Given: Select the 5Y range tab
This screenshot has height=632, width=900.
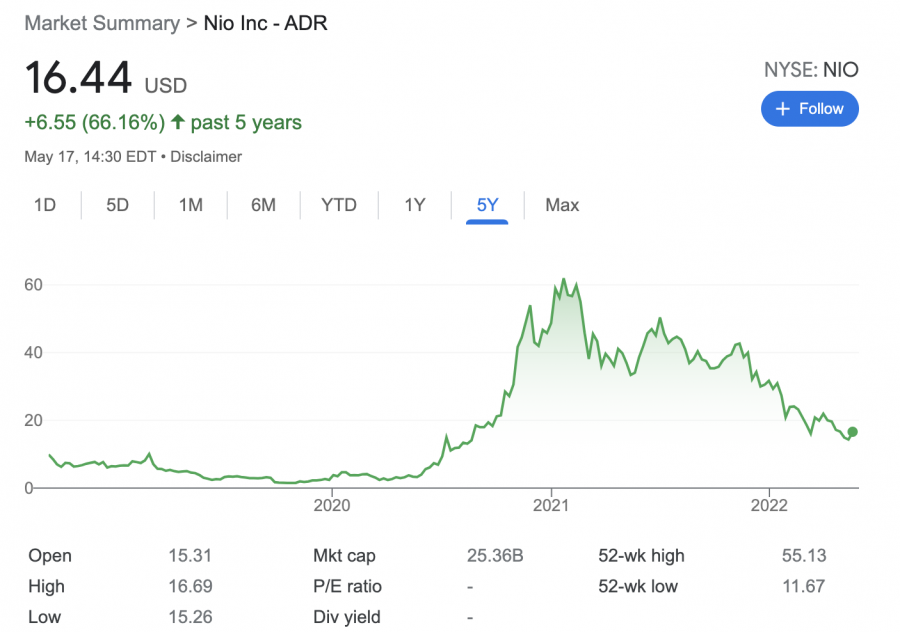Looking at the screenshot, I should pos(487,205).
